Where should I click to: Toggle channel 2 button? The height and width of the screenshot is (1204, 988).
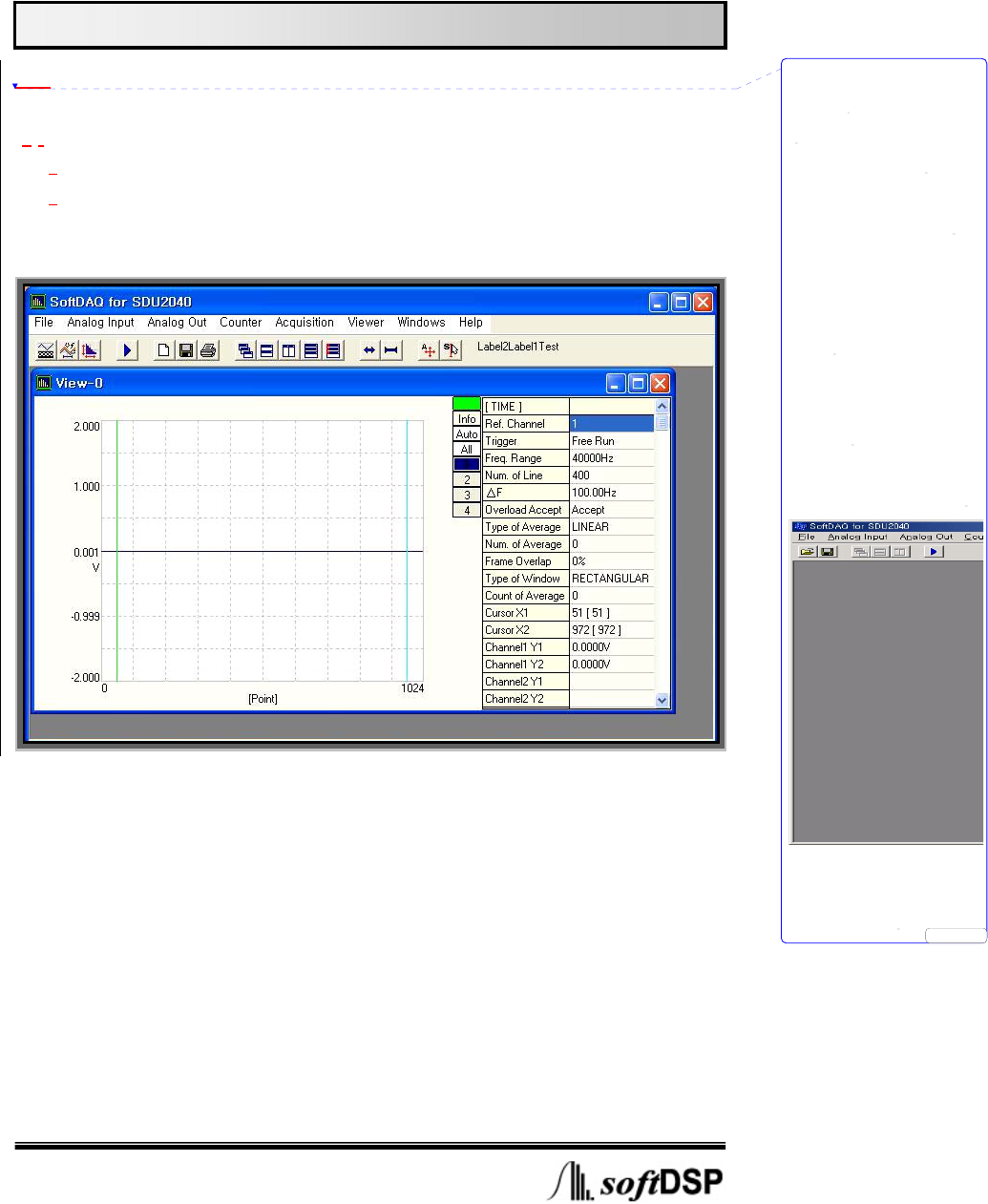(x=467, y=479)
